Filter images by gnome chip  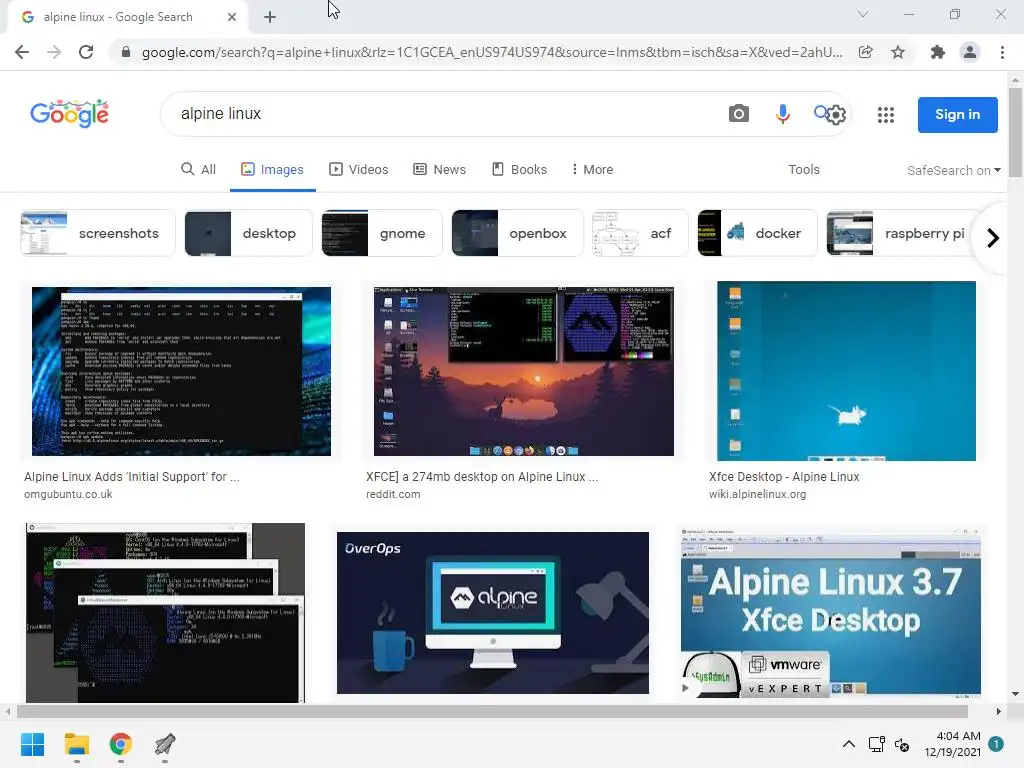pyautogui.click(x=382, y=233)
